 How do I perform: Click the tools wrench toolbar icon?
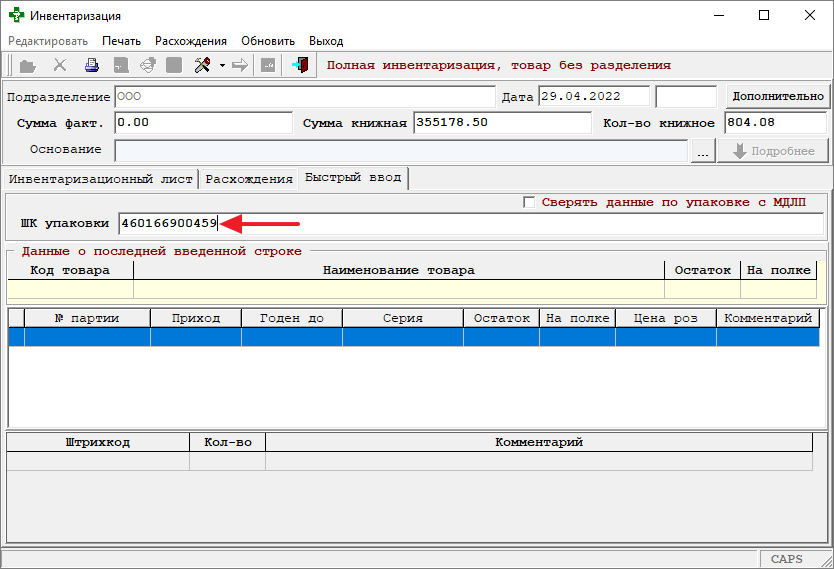[201, 66]
